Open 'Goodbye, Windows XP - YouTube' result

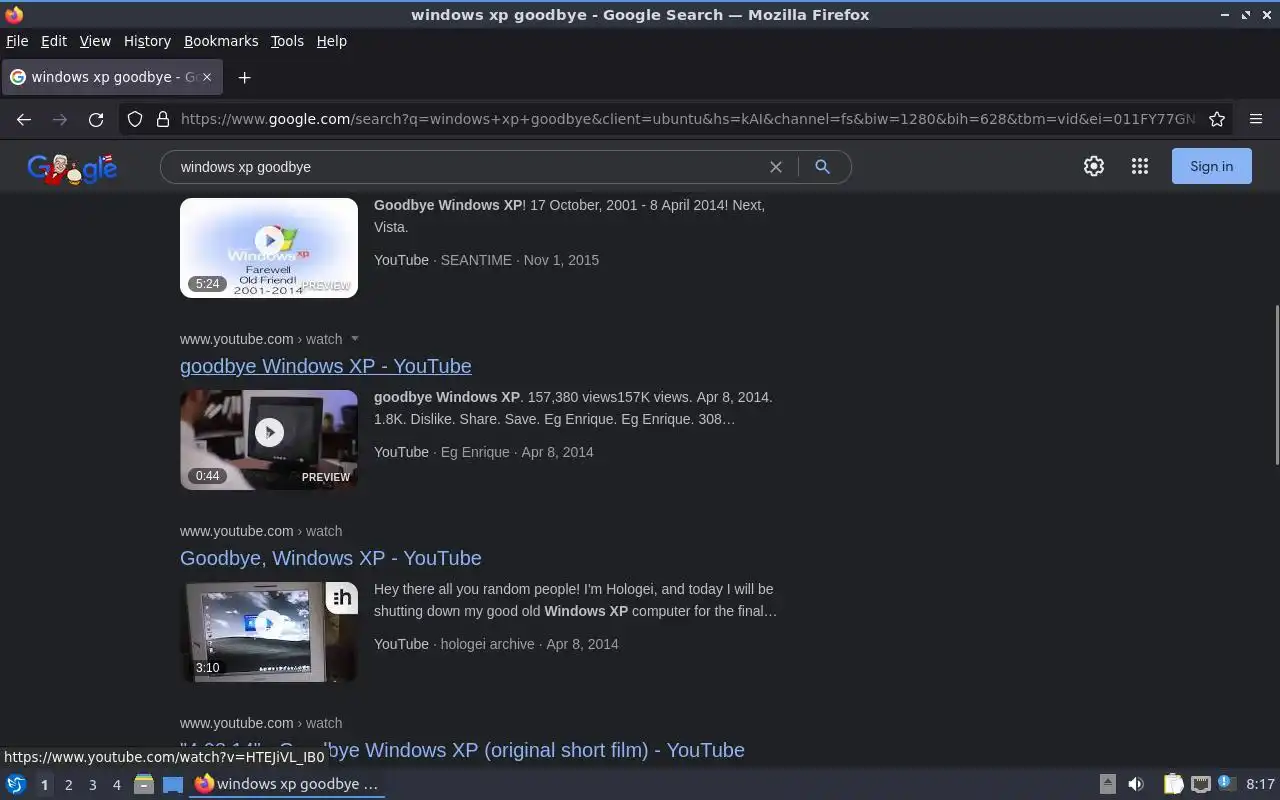[331, 558]
